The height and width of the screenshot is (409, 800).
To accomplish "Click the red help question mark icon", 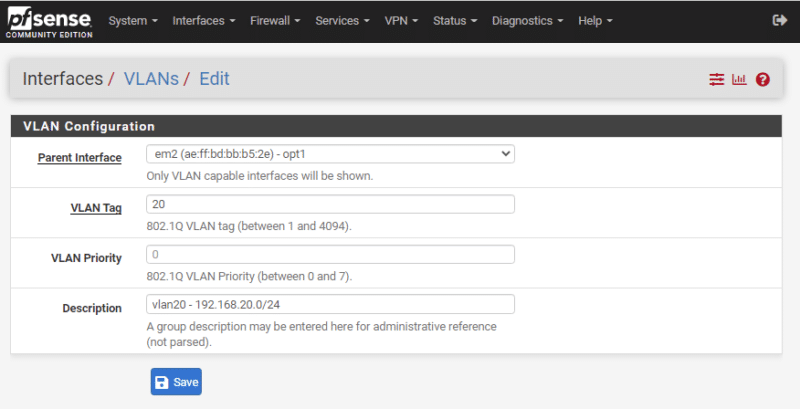I will 763,79.
